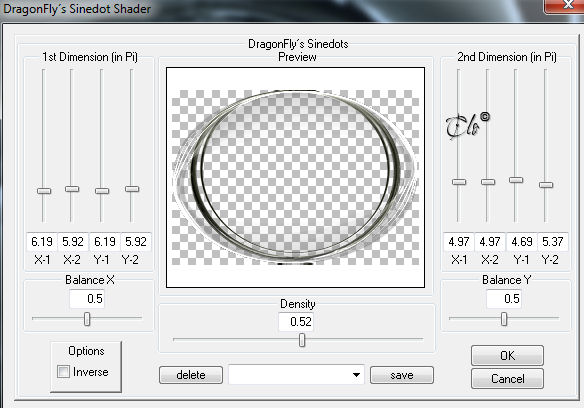Select the Balance X value field

click(87, 298)
